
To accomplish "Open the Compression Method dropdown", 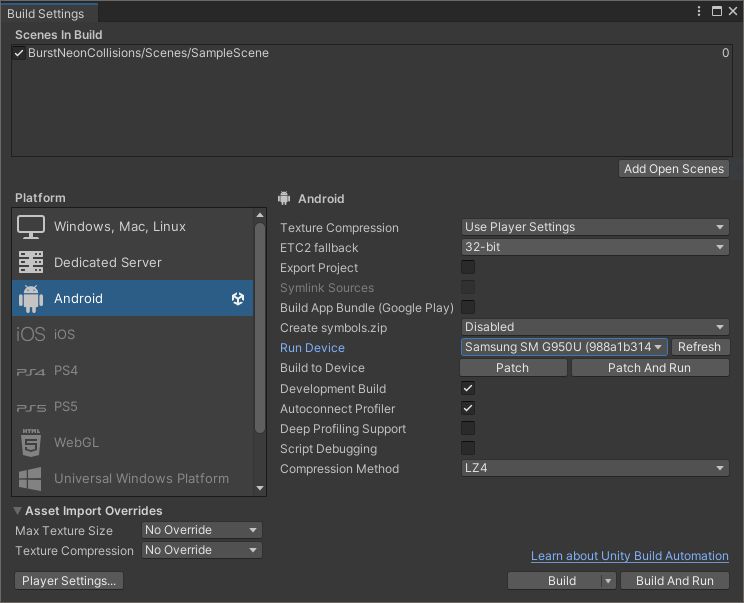I will (x=595, y=468).
